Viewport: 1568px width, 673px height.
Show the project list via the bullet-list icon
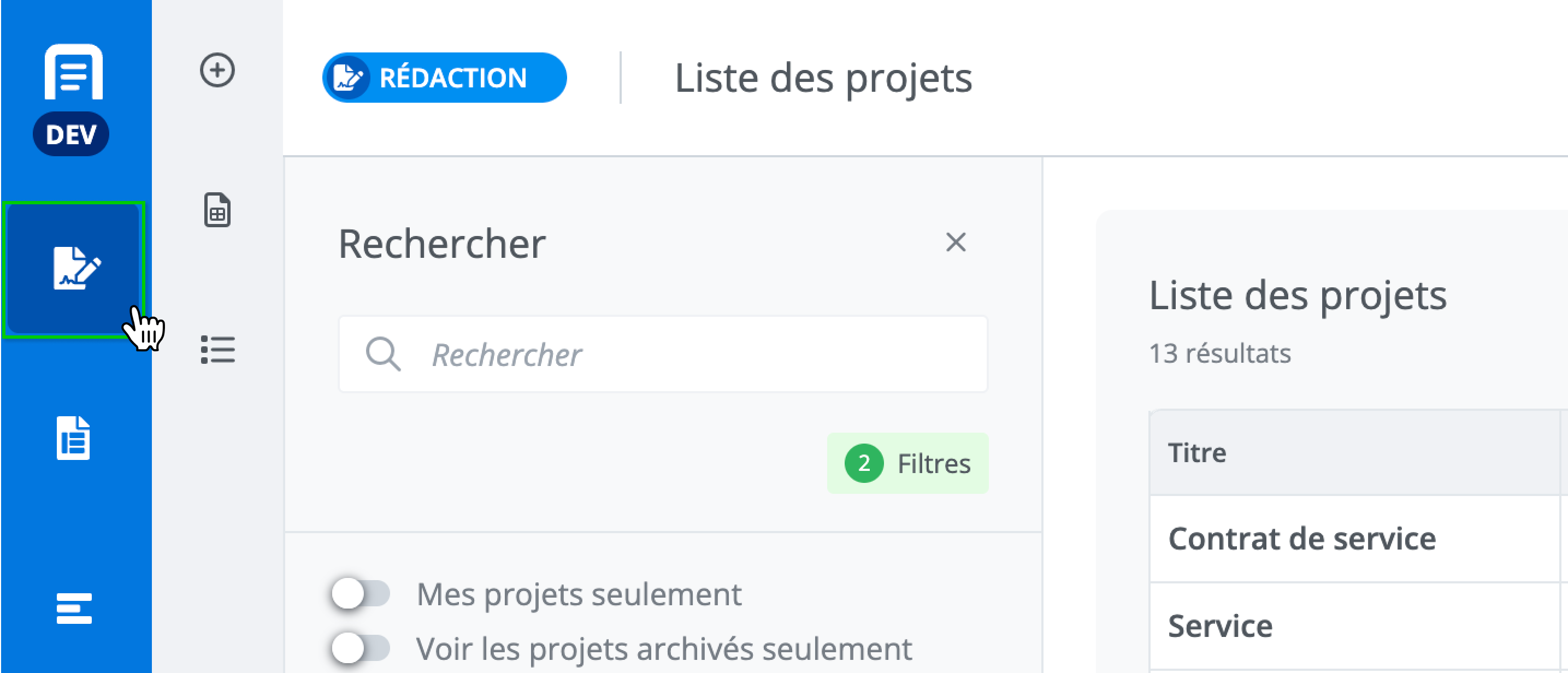coord(217,350)
